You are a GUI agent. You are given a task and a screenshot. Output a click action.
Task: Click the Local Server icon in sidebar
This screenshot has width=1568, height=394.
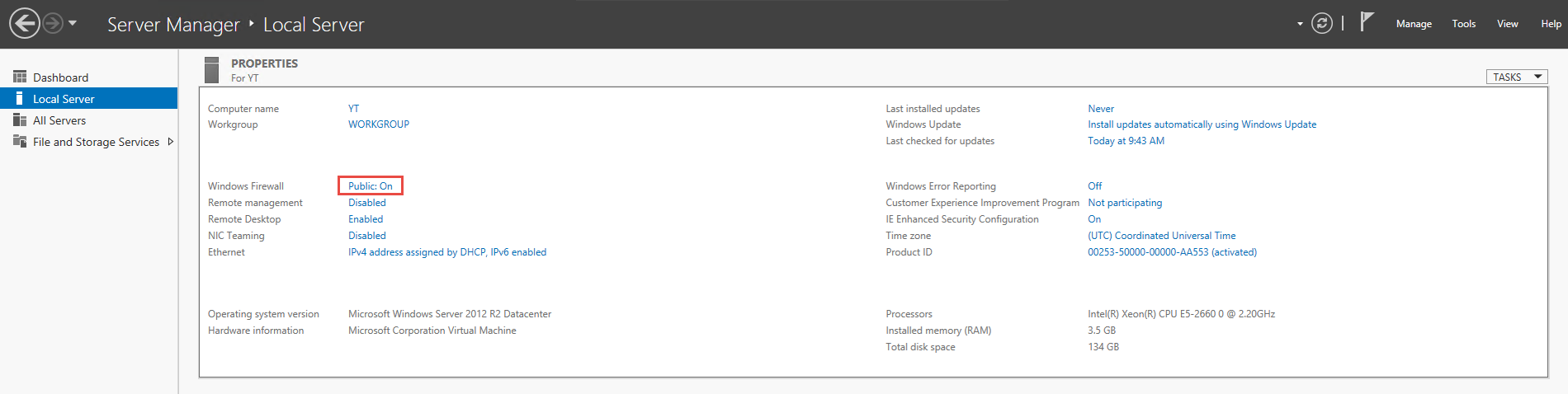click(x=20, y=99)
